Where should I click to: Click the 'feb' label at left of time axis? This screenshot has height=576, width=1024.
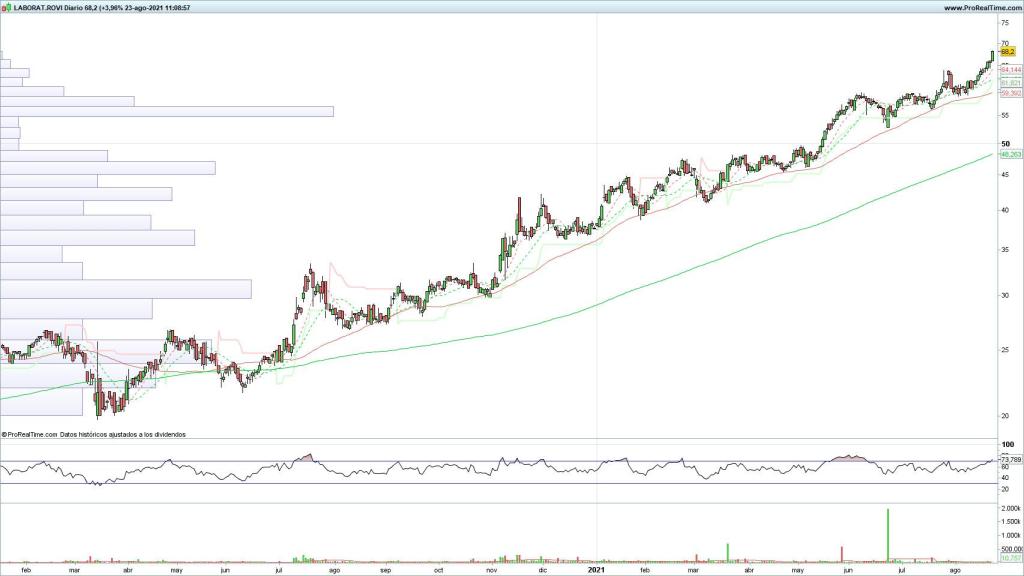coord(26,569)
